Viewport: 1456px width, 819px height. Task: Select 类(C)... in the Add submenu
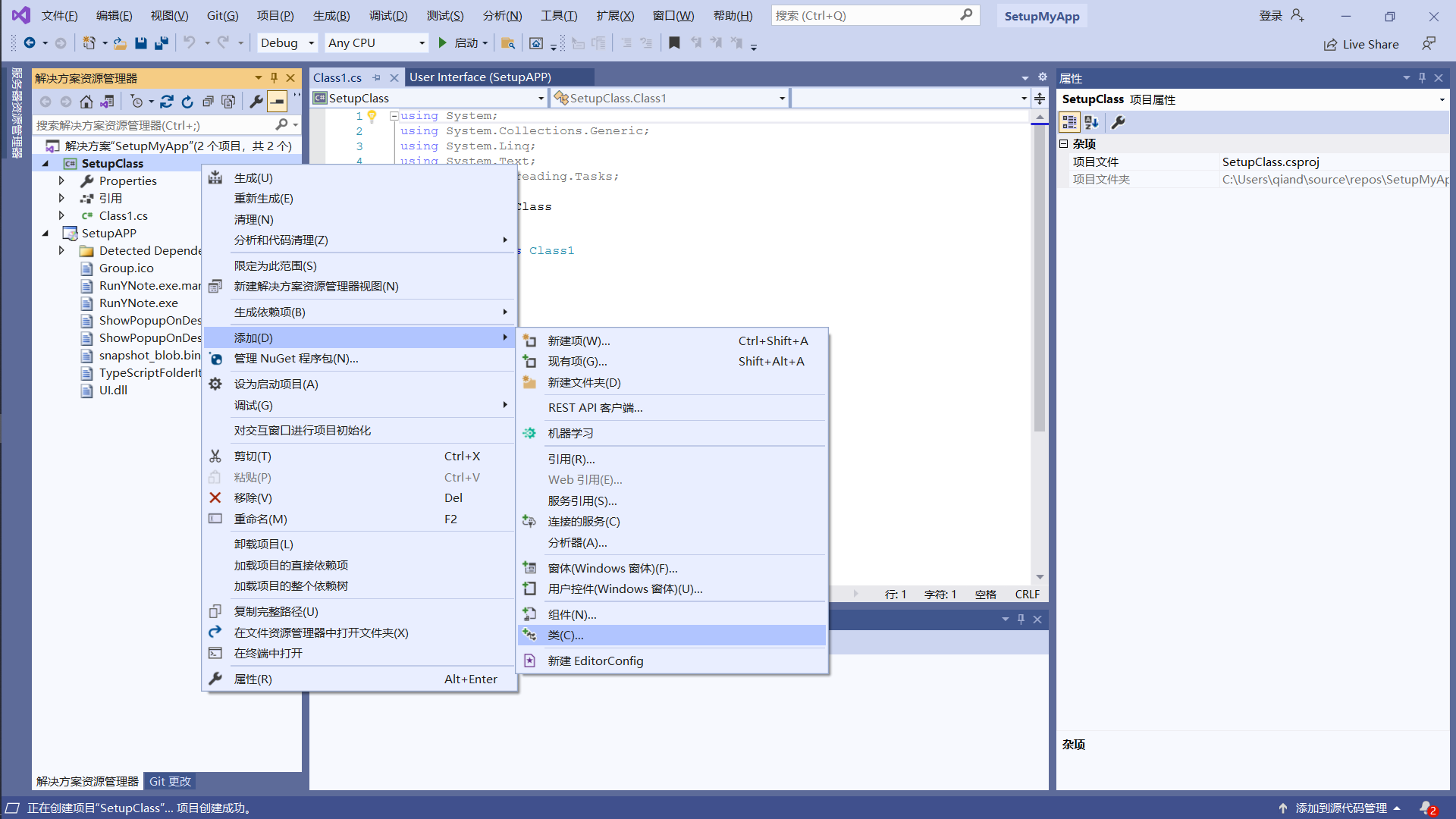click(x=566, y=635)
